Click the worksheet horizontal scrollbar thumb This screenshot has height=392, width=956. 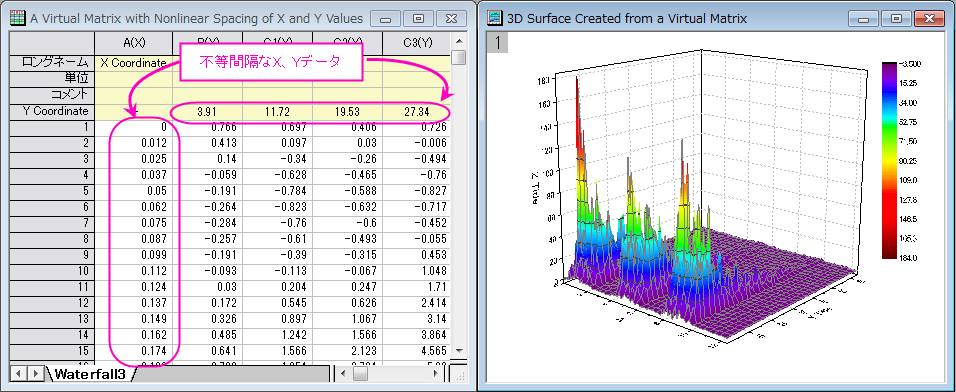pyautogui.click(x=360, y=373)
